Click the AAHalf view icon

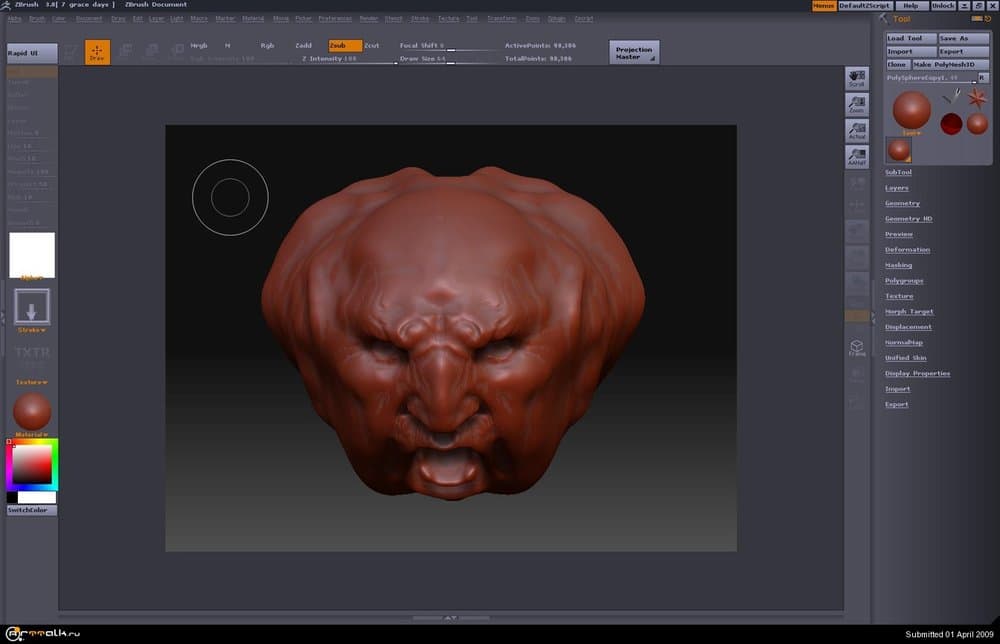pyautogui.click(x=857, y=156)
